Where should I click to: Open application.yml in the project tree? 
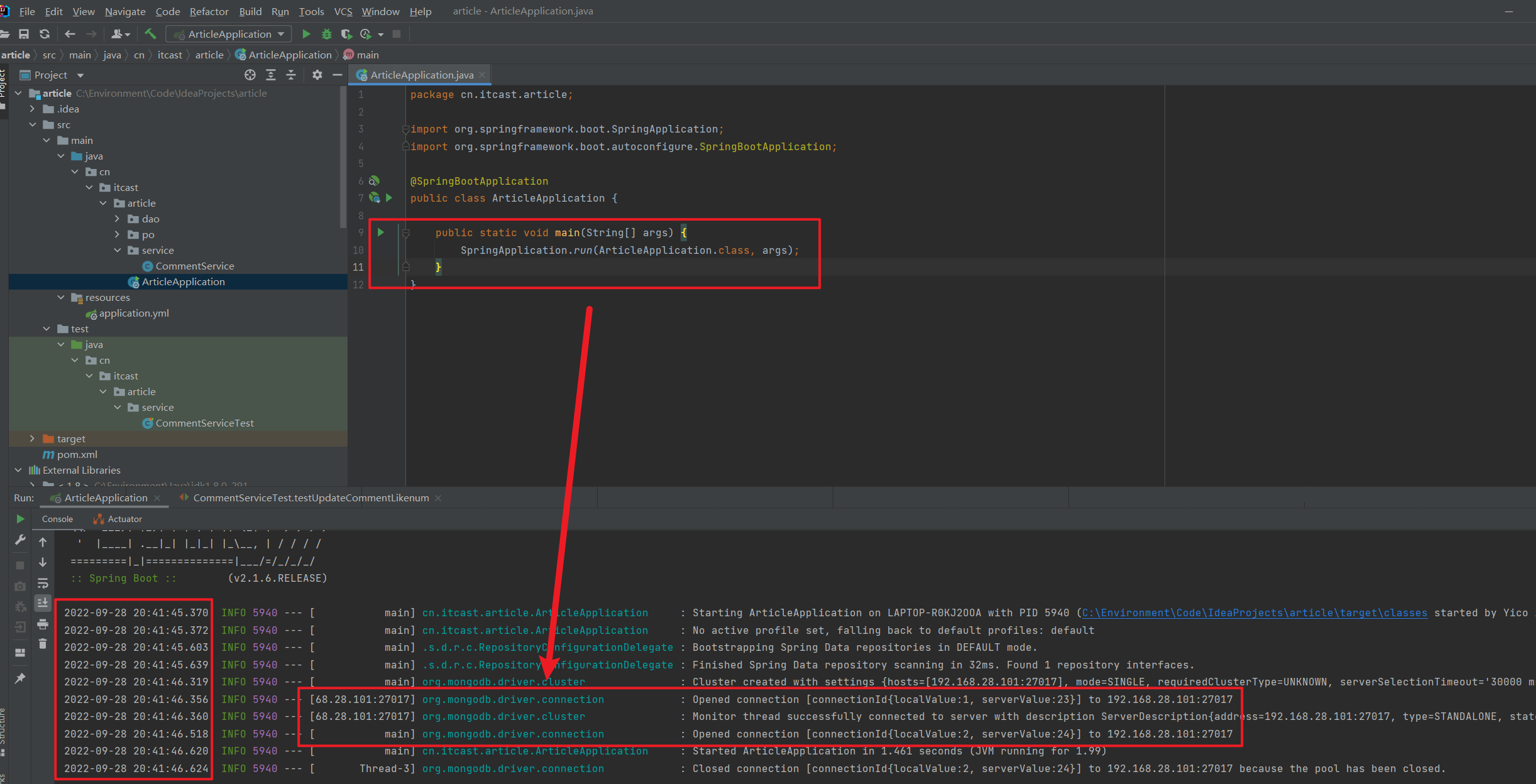coord(133,313)
